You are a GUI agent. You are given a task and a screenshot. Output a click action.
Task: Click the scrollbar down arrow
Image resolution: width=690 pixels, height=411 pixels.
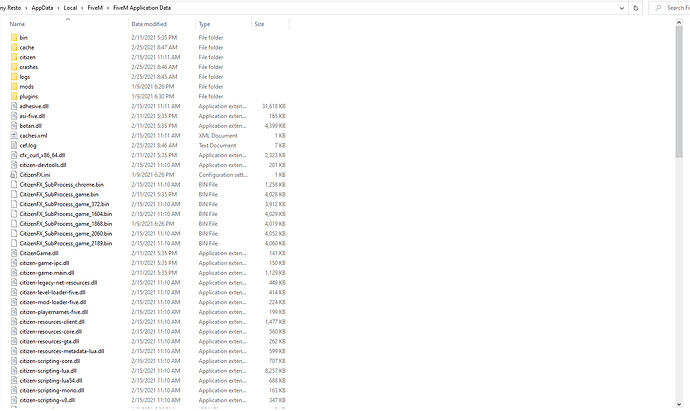click(679, 404)
